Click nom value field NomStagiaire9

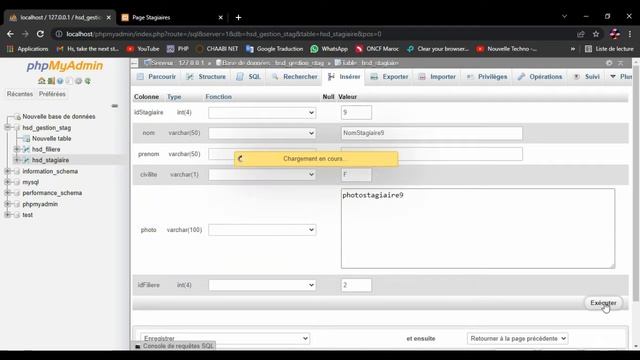(x=432, y=133)
